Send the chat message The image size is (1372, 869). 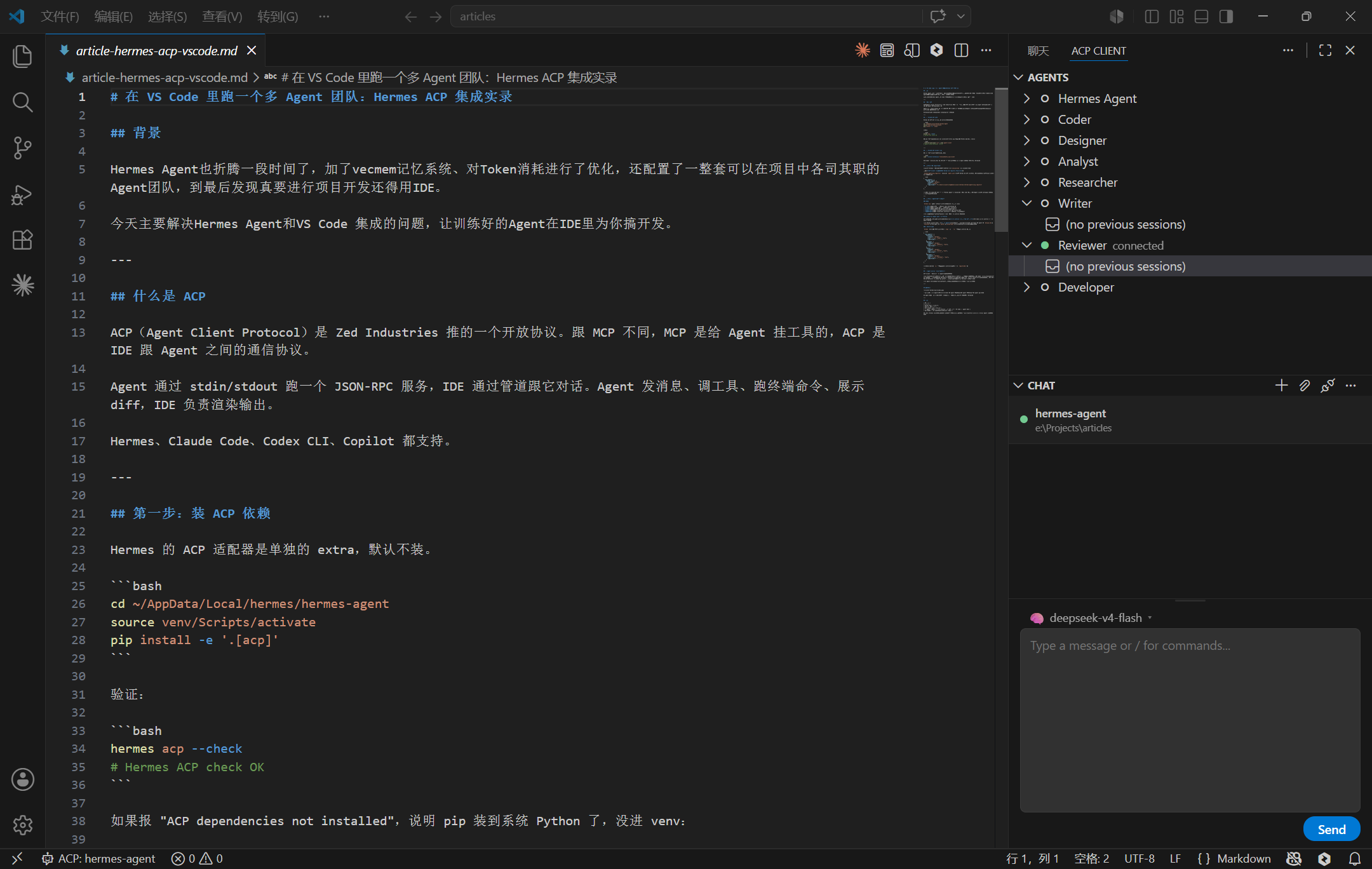[x=1331, y=830]
